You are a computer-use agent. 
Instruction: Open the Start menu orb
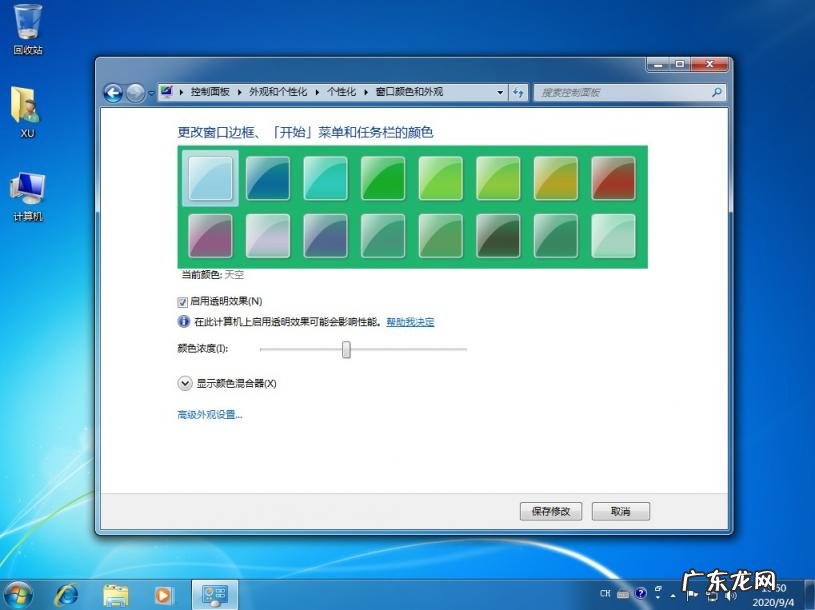(18, 594)
